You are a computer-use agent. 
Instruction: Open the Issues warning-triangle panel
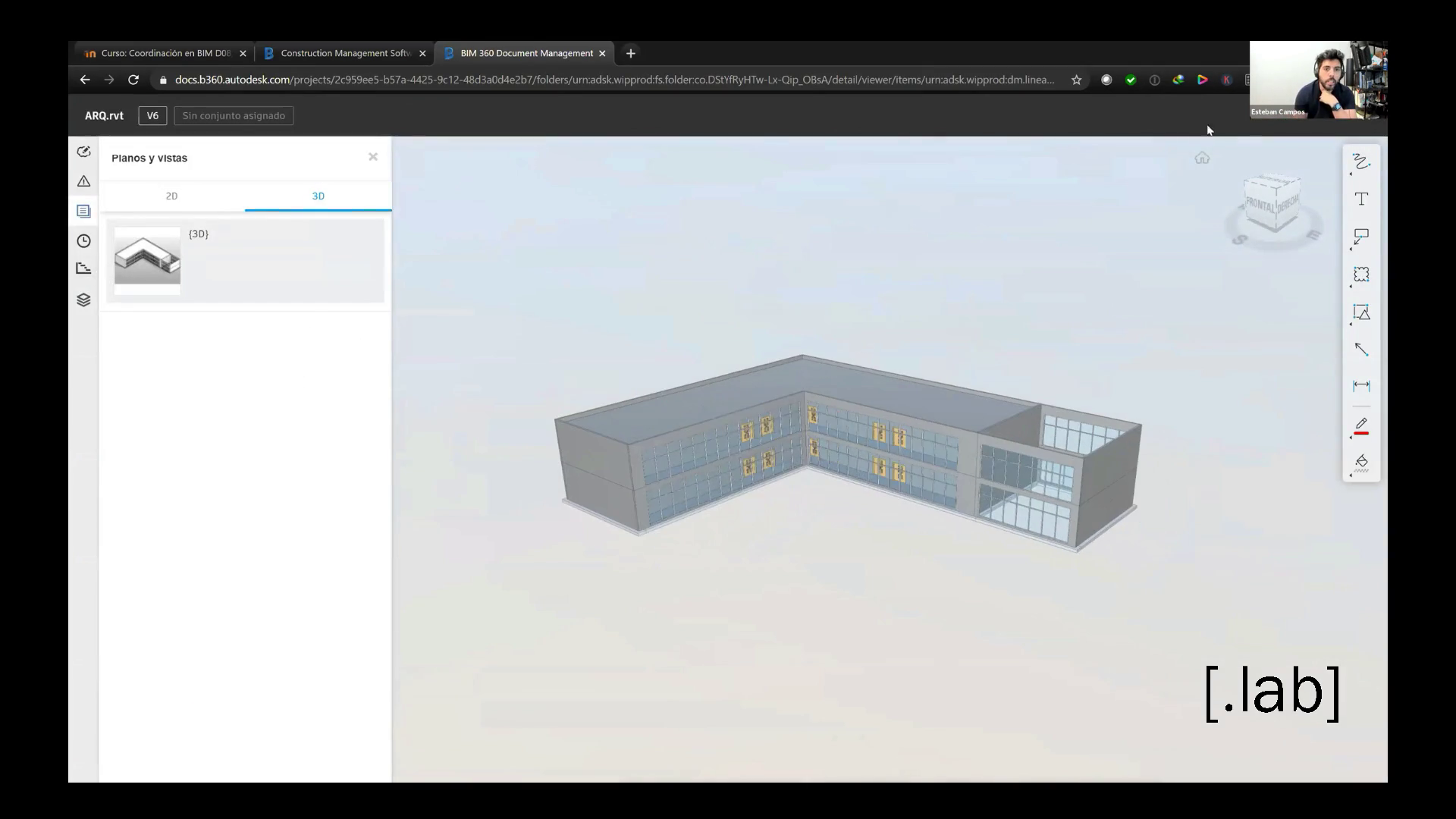point(83,181)
